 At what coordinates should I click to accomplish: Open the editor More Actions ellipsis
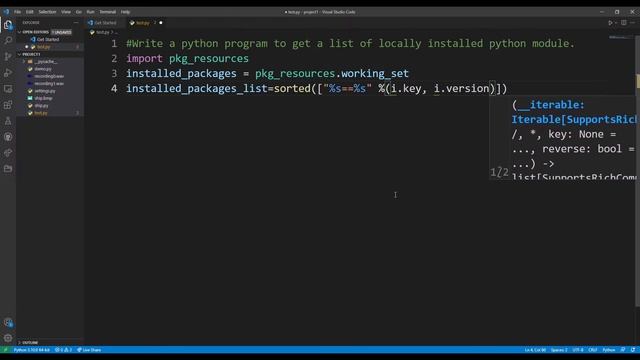633,23
